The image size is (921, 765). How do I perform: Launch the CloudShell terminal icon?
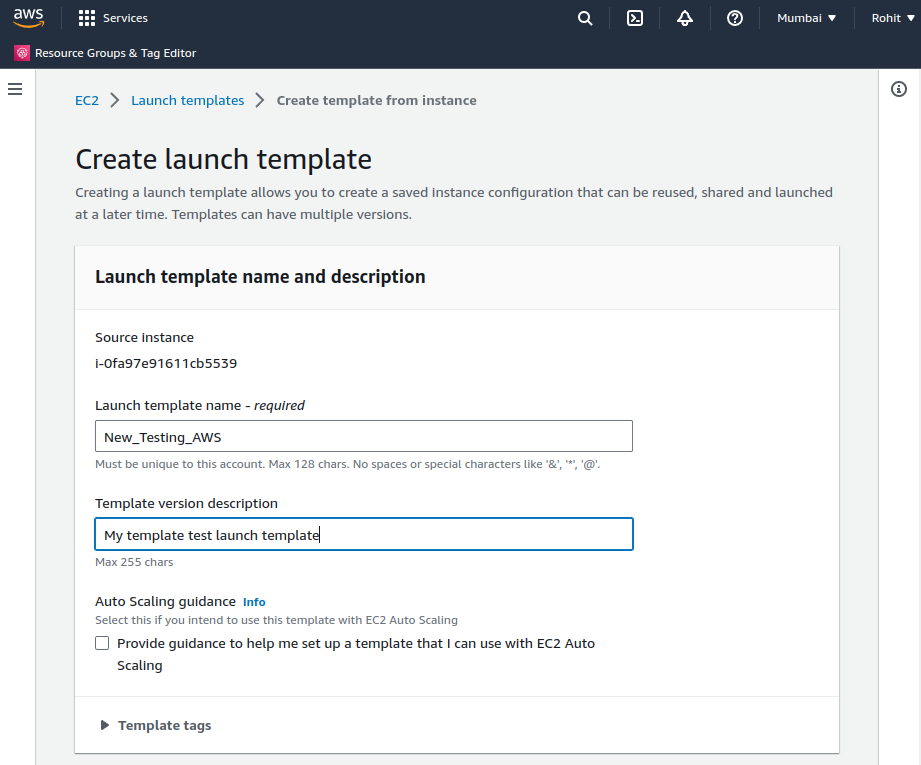[x=635, y=18]
